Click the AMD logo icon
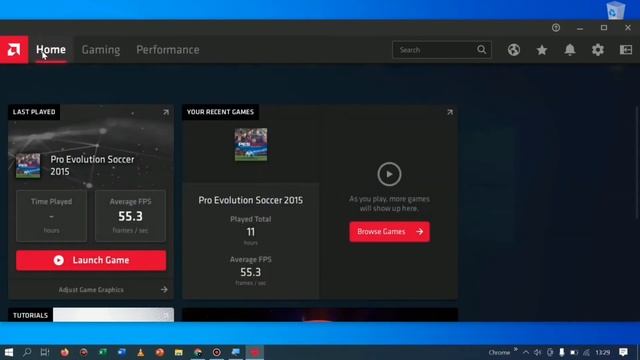Image resolution: width=640 pixels, height=360 pixels. (14, 50)
